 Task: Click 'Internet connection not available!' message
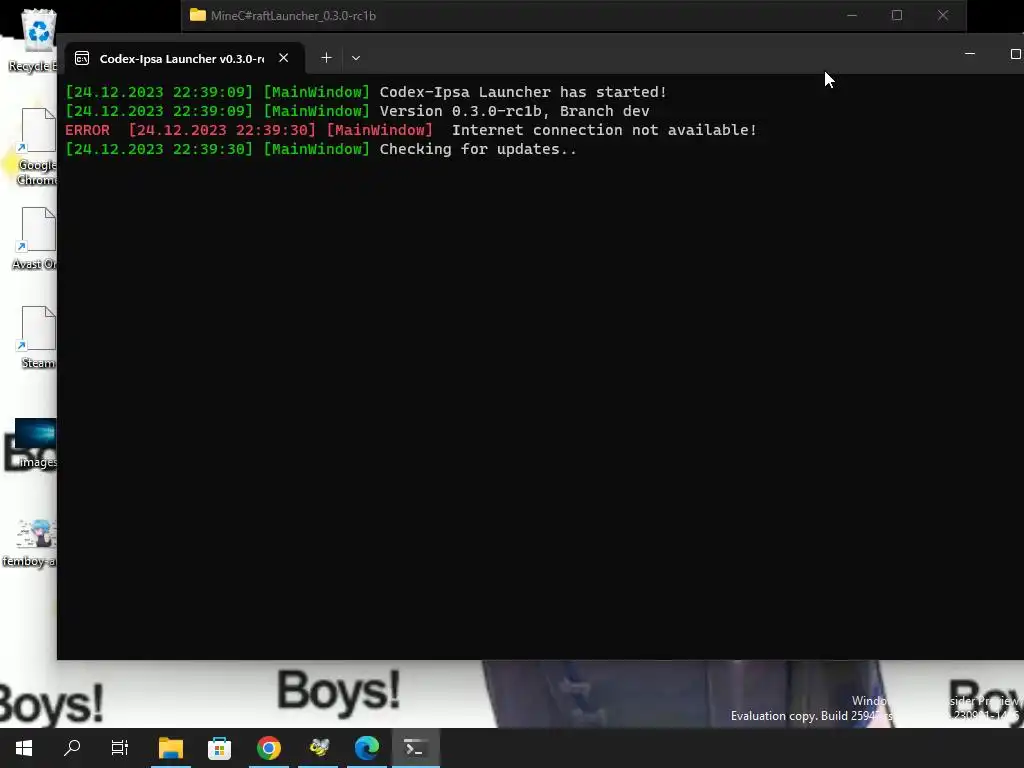pyautogui.click(x=604, y=130)
